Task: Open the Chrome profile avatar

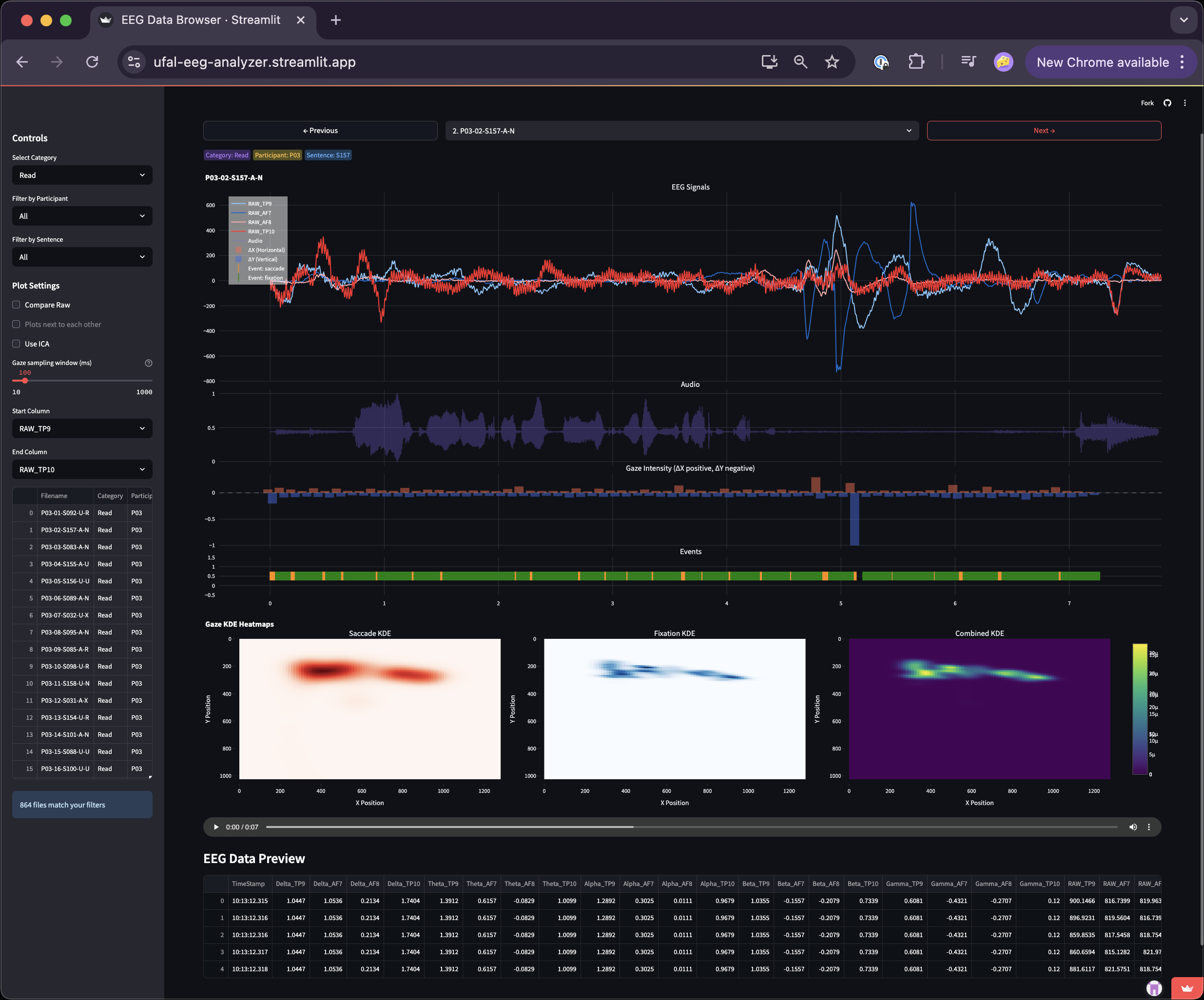Action: [1003, 62]
